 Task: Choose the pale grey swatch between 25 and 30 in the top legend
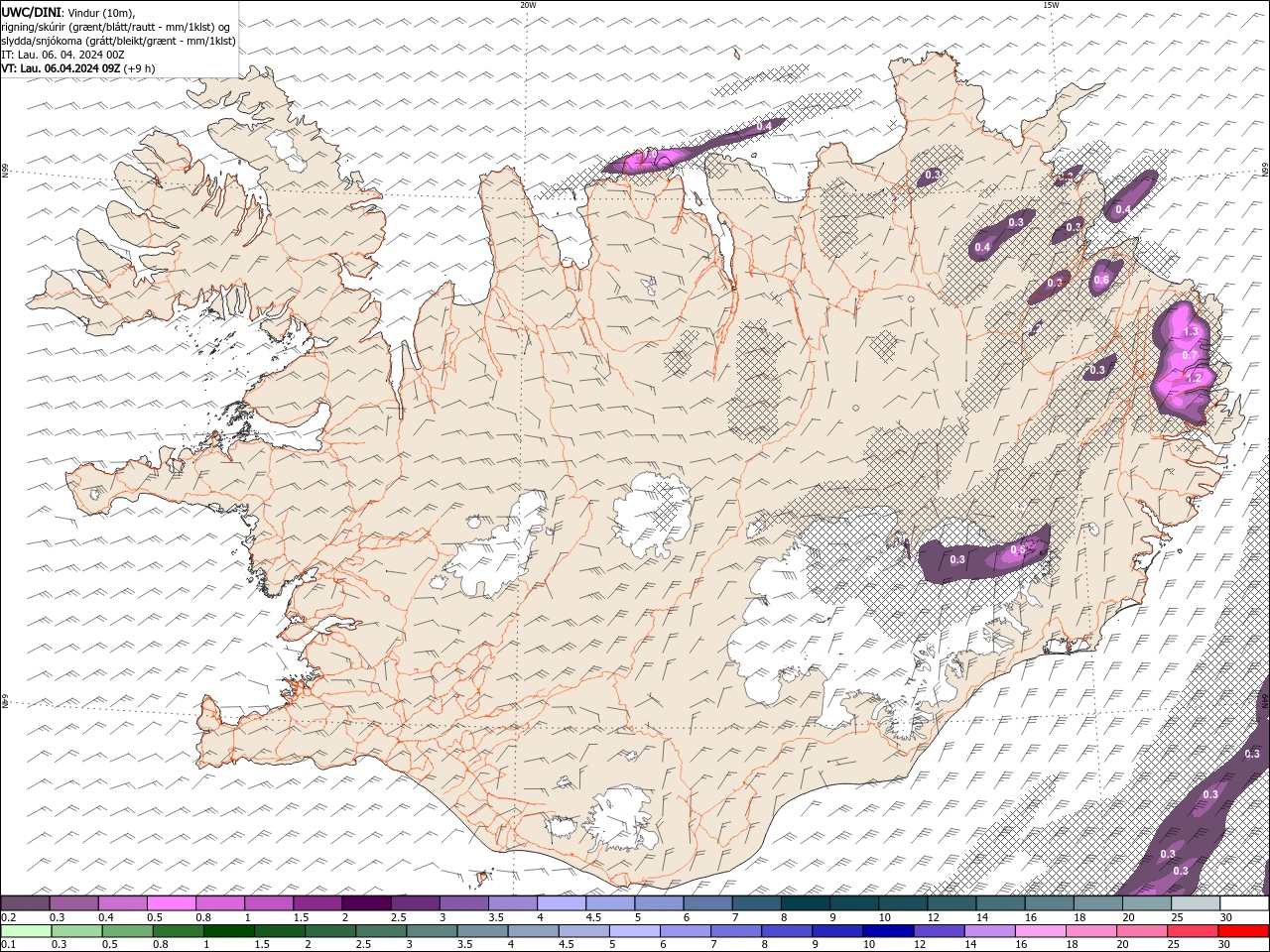coord(1195,903)
